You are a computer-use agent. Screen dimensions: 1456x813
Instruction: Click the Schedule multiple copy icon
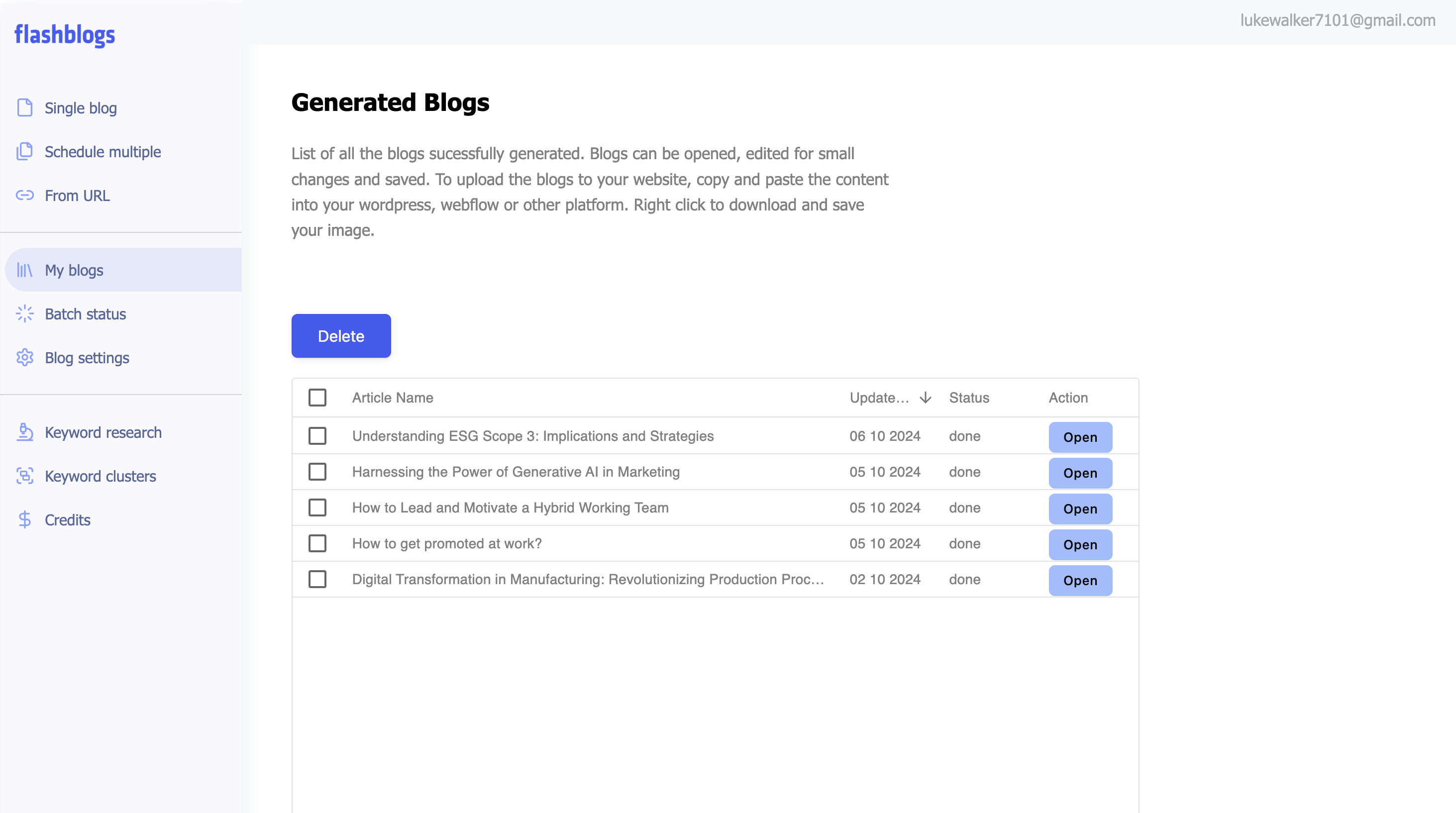click(25, 151)
